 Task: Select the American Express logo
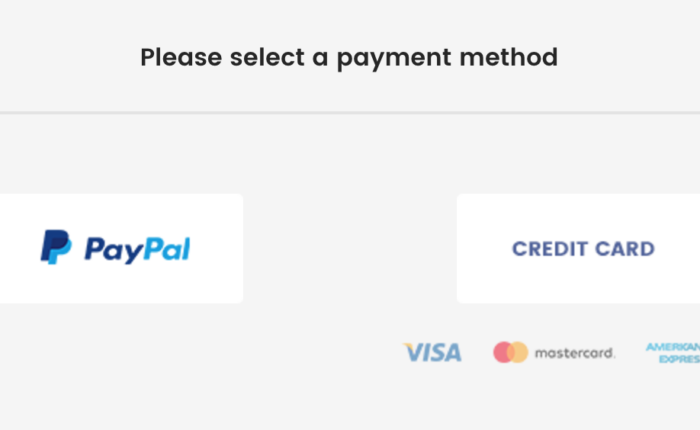click(673, 353)
